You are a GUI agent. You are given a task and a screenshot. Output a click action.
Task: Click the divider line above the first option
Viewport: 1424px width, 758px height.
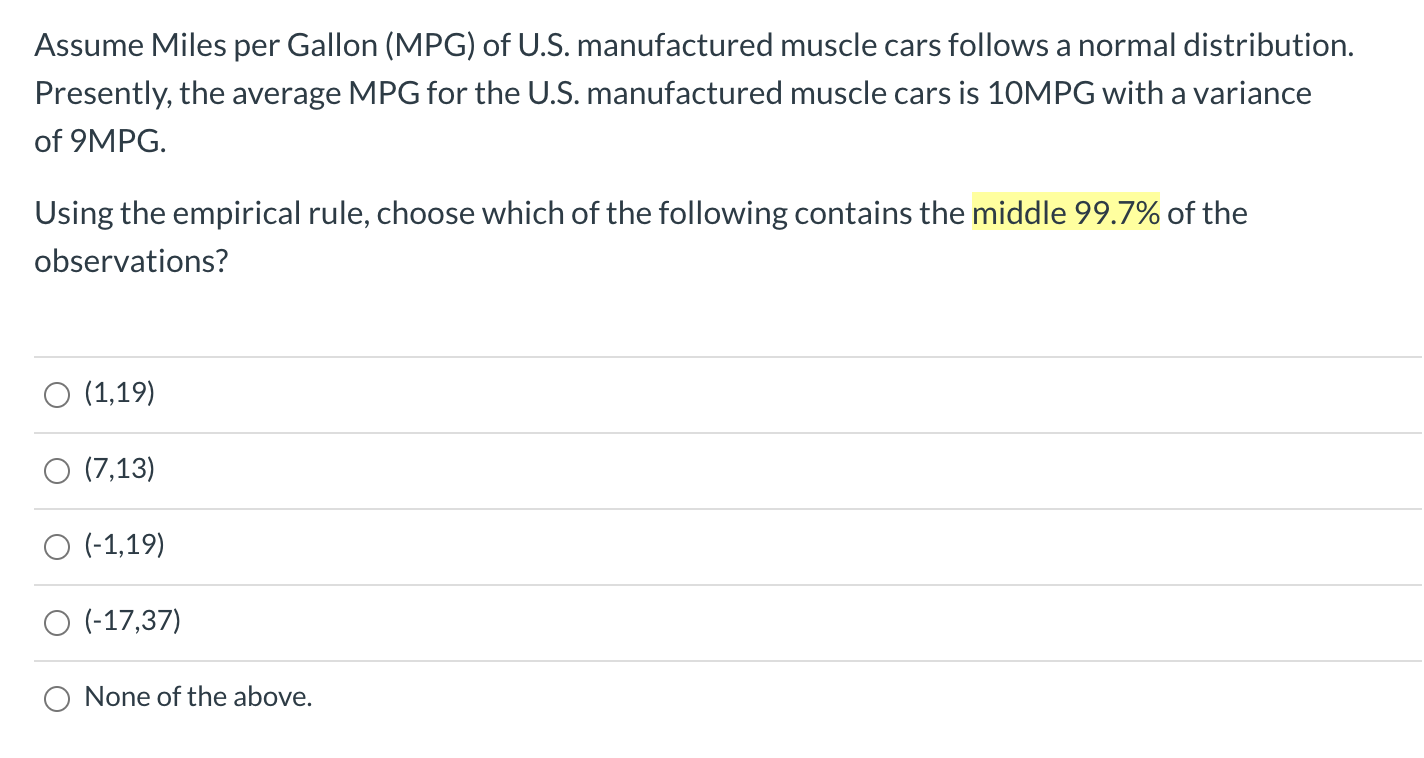pyautogui.click(x=712, y=357)
